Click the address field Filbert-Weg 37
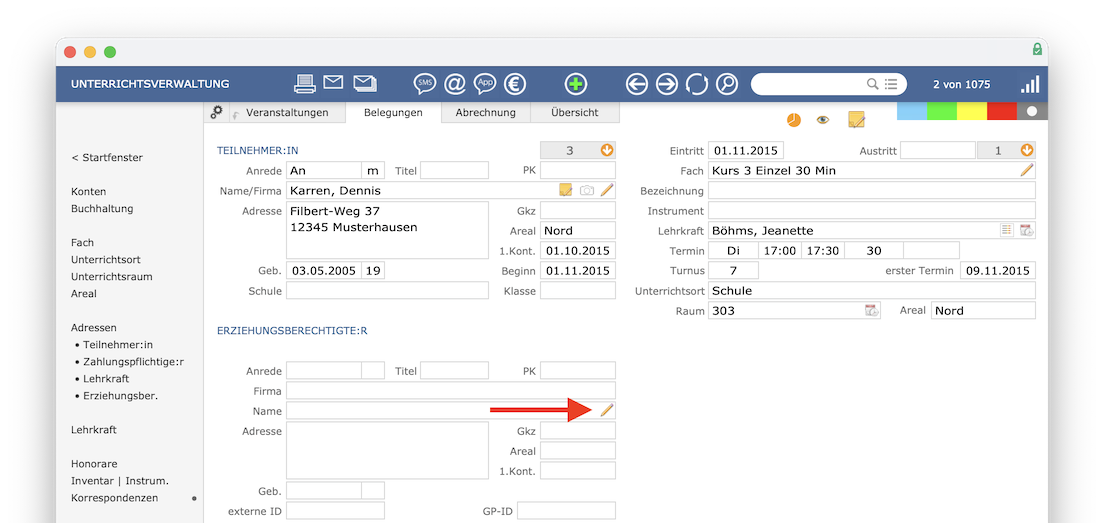This screenshot has width=1104, height=523. pos(387,230)
